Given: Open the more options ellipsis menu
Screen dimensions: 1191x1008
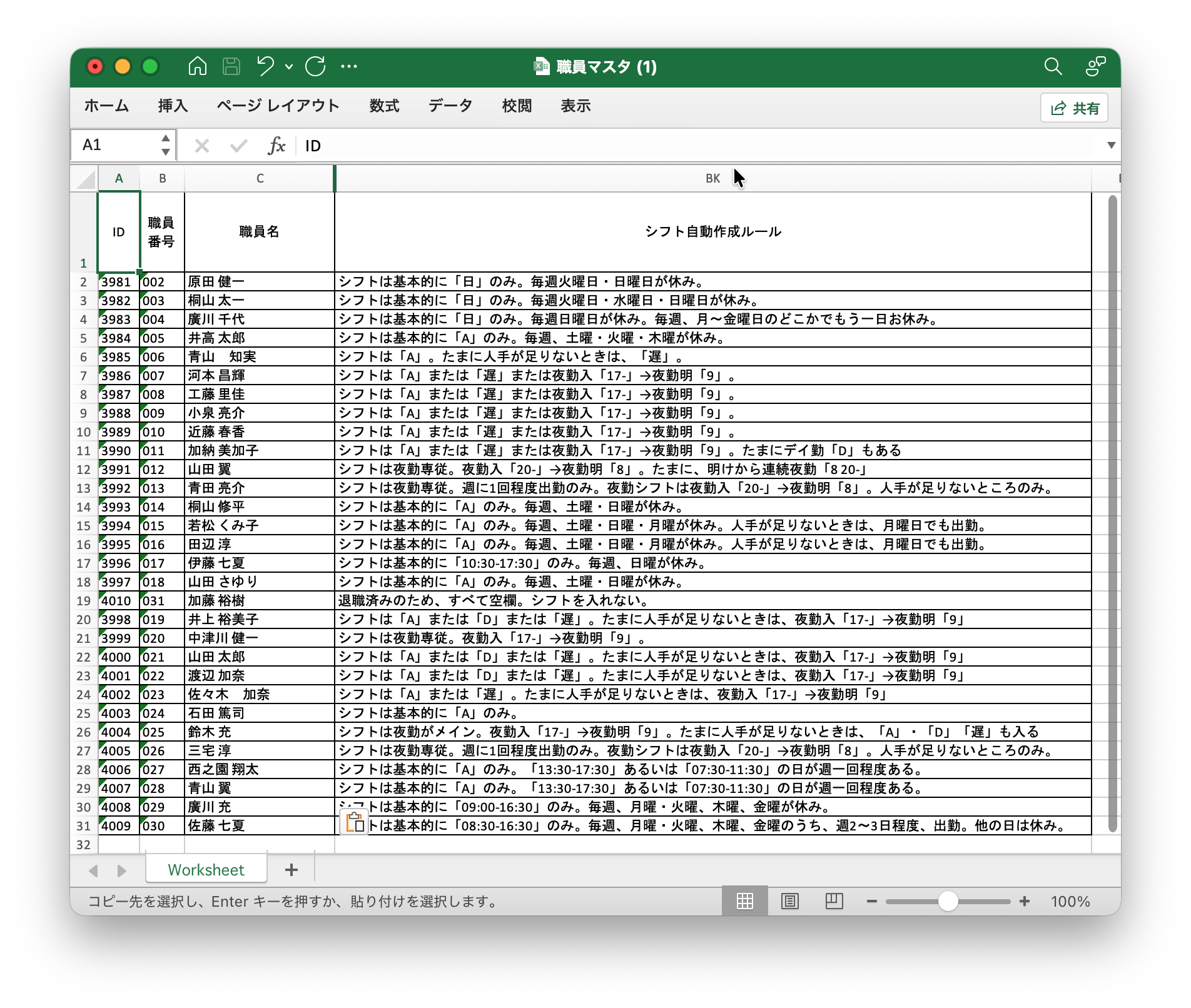Looking at the screenshot, I should pyautogui.click(x=349, y=66).
